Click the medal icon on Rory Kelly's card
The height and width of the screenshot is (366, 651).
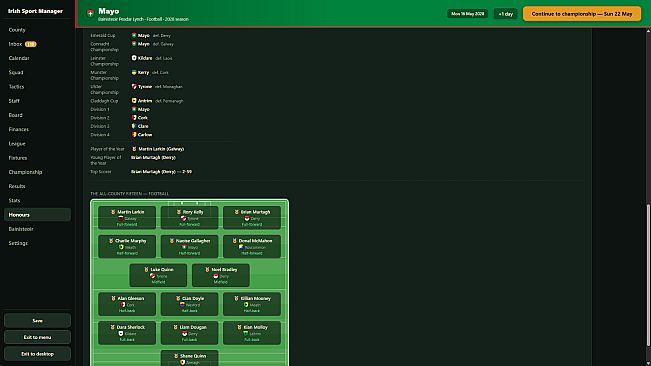179,212
